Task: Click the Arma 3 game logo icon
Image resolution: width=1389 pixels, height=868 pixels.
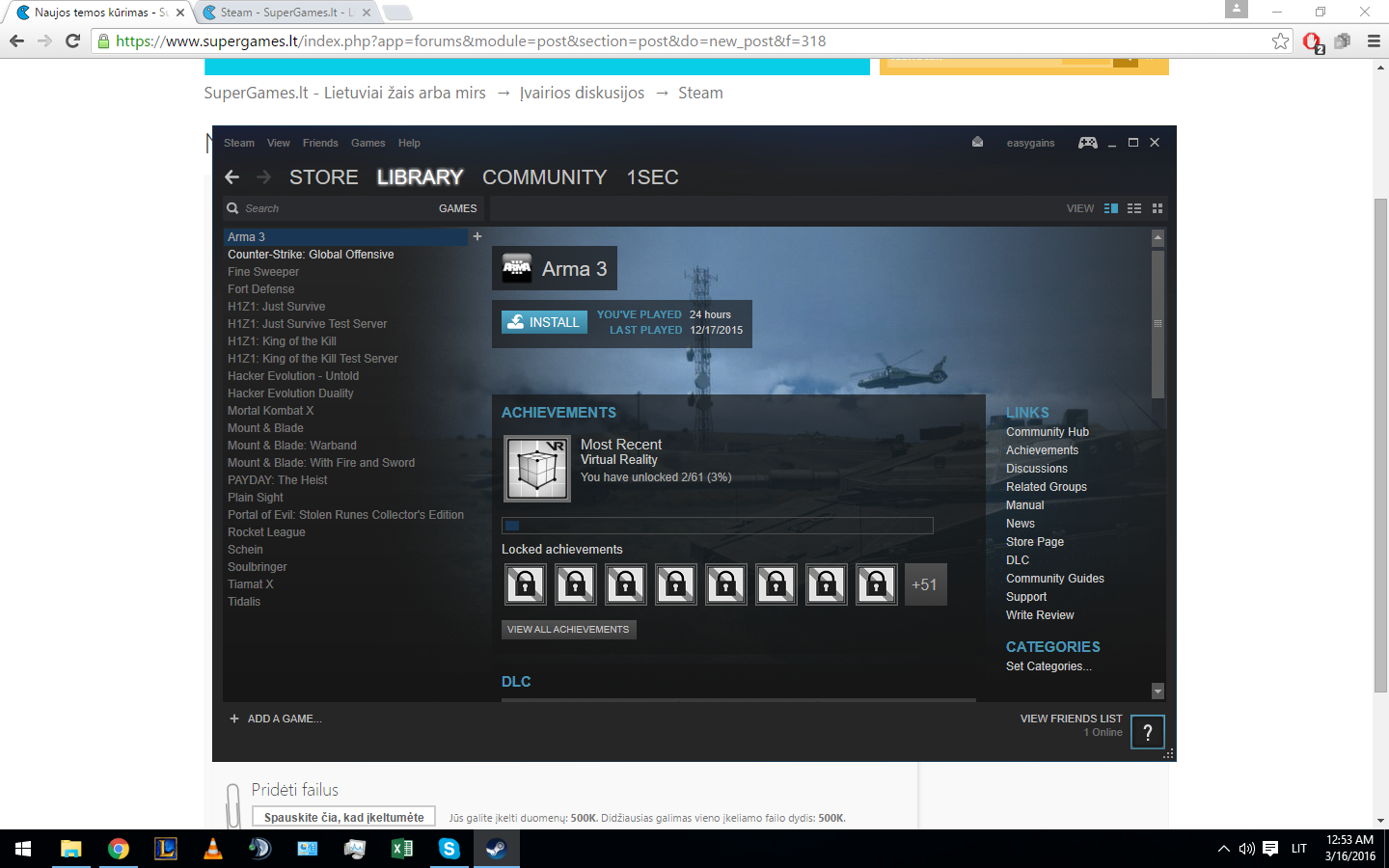Action: 517,269
